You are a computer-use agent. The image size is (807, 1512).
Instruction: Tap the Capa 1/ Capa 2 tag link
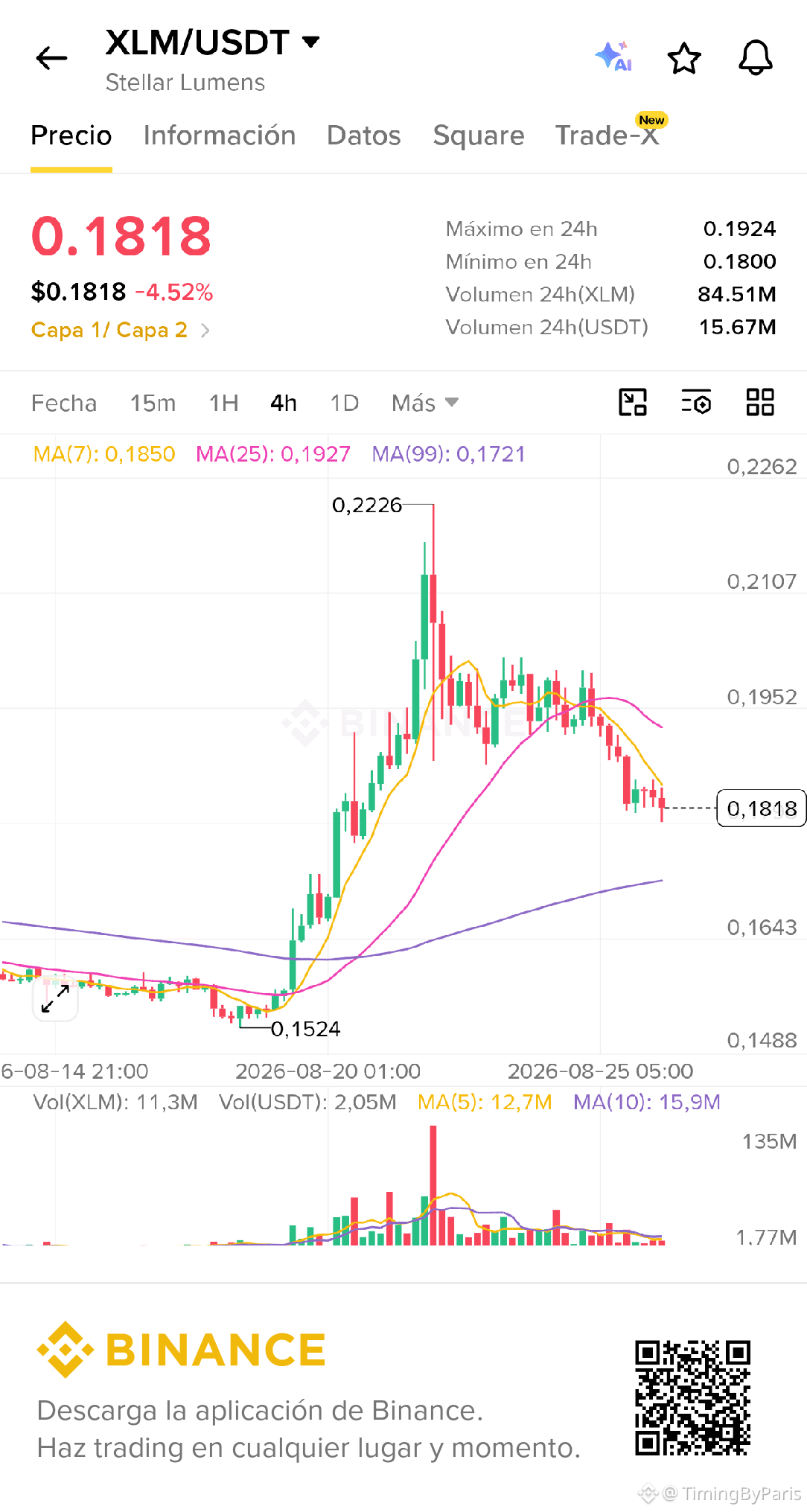[109, 330]
